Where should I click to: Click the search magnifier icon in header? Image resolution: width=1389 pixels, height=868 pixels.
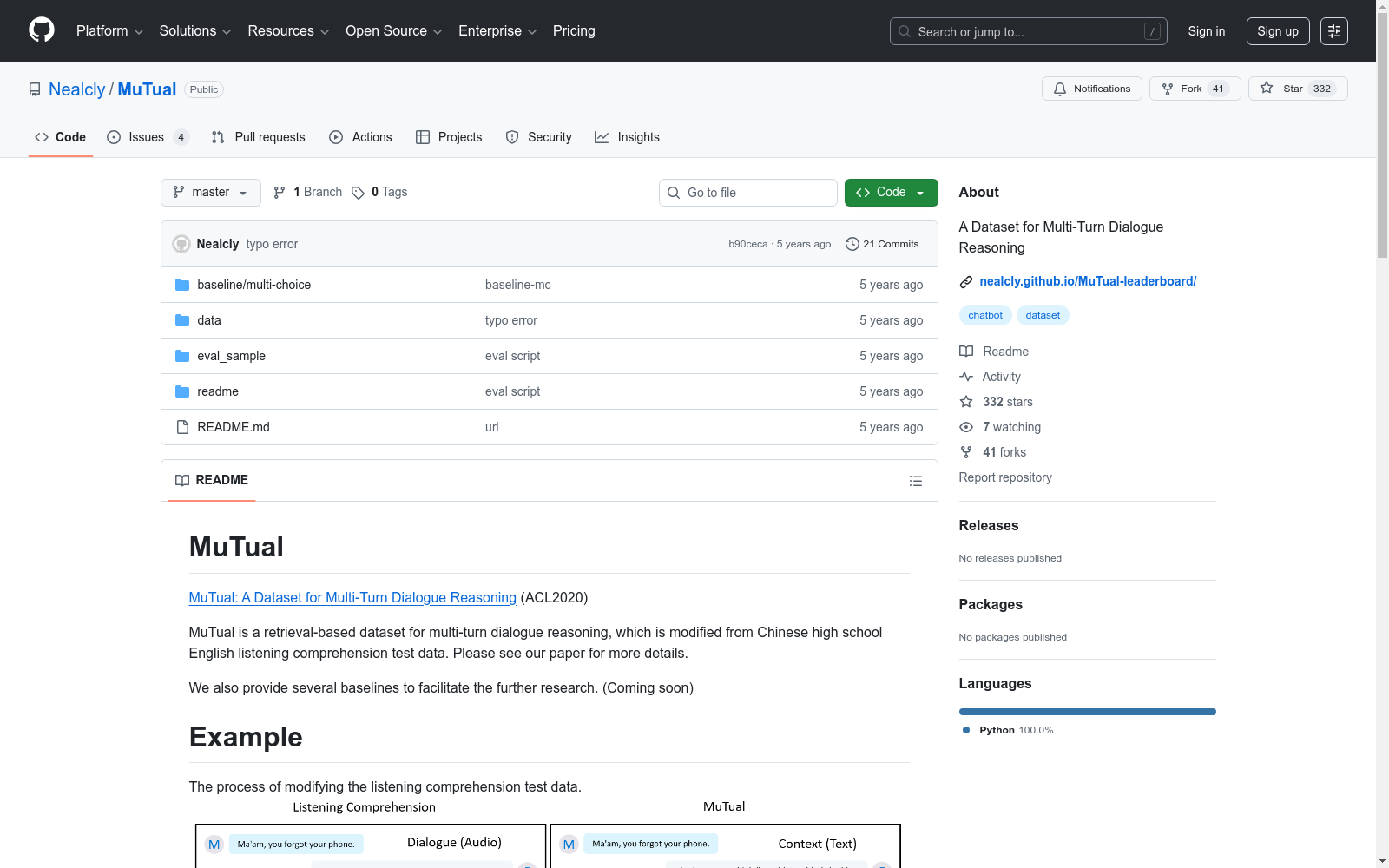point(905,31)
